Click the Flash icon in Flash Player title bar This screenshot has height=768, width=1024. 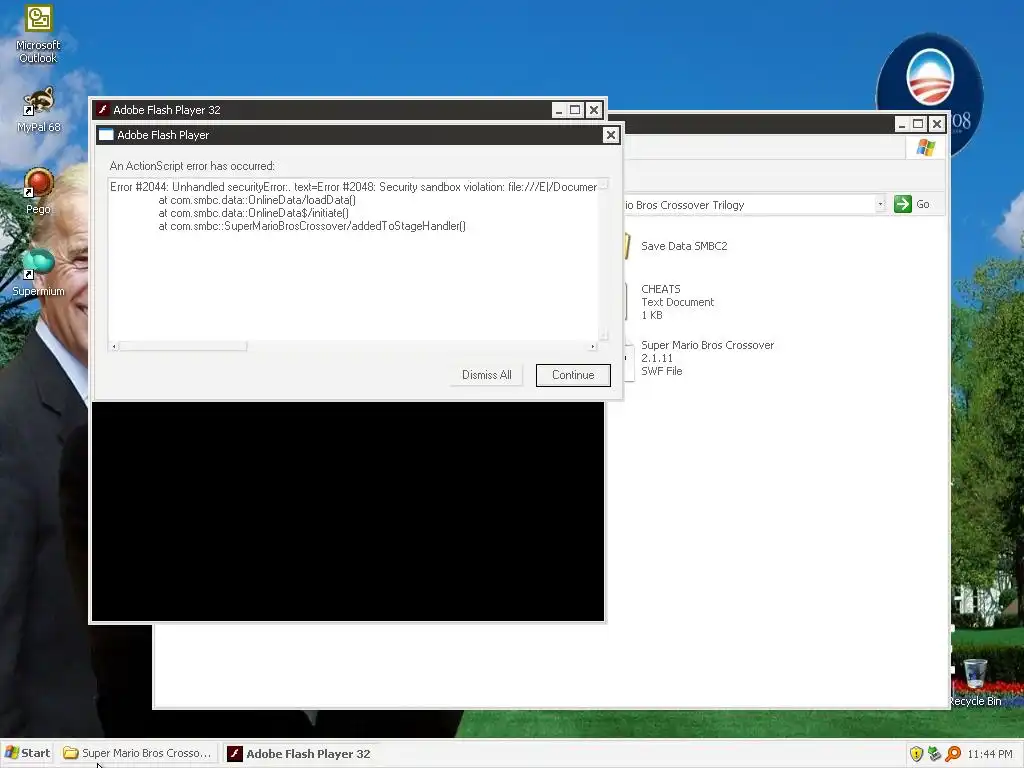click(103, 110)
